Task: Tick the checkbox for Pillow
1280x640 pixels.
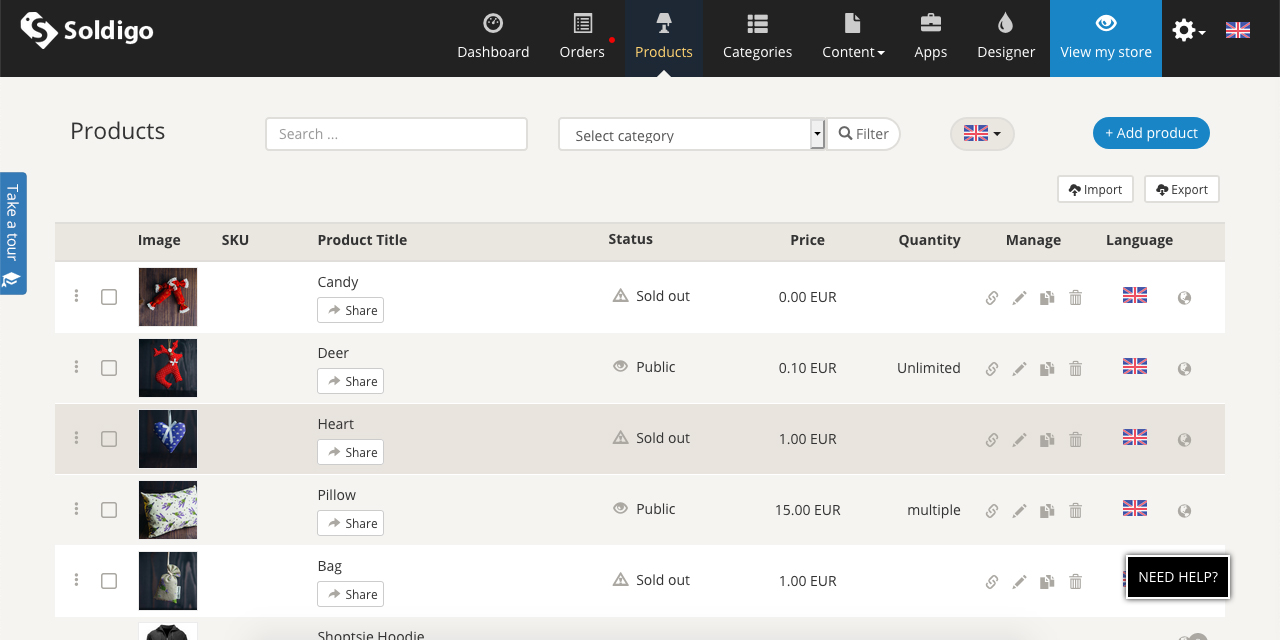Action: (x=109, y=510)
